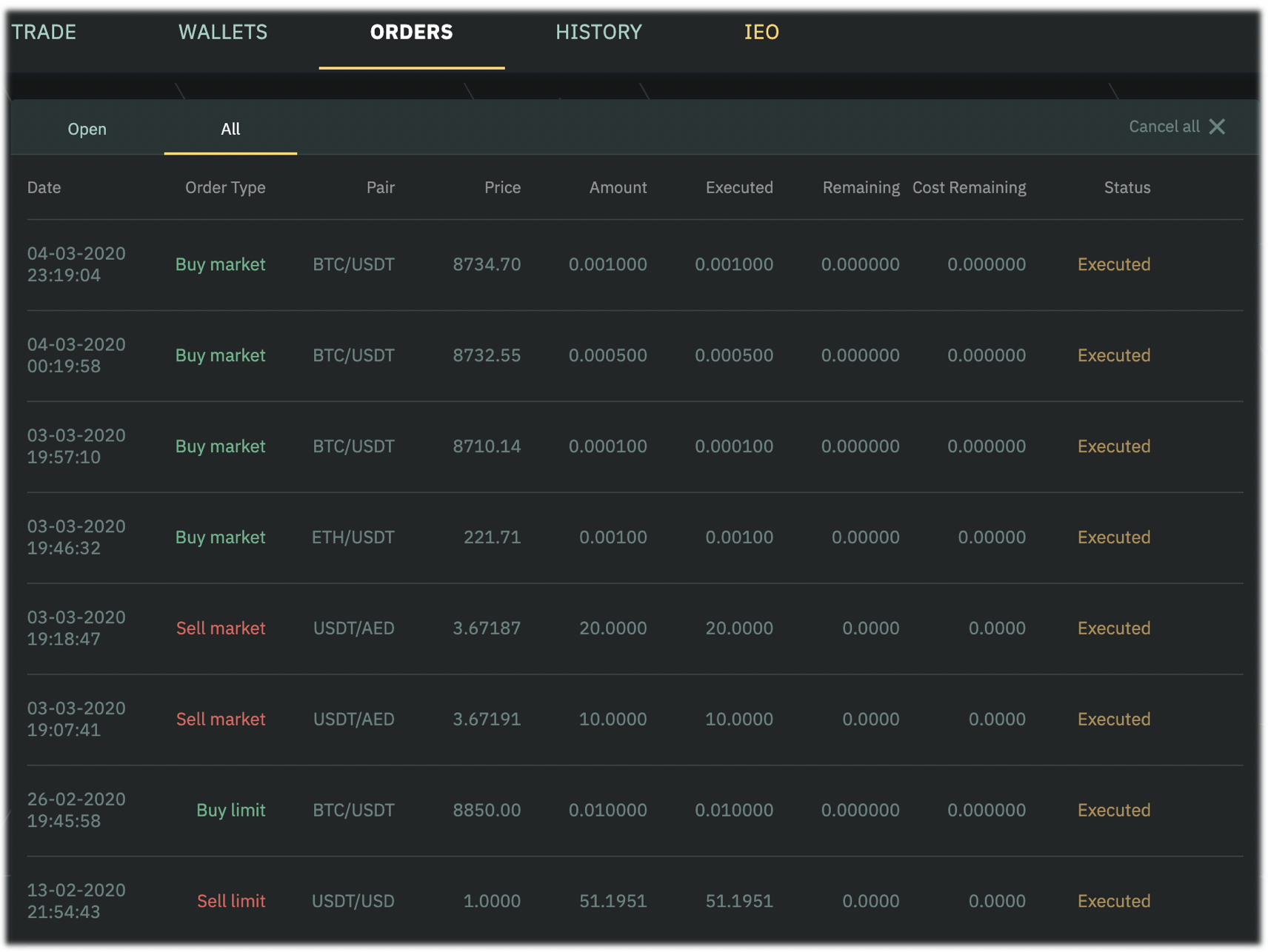Click the Remaining column header
The height and width of the screenshot is (952, 1268).
[861, 187]
